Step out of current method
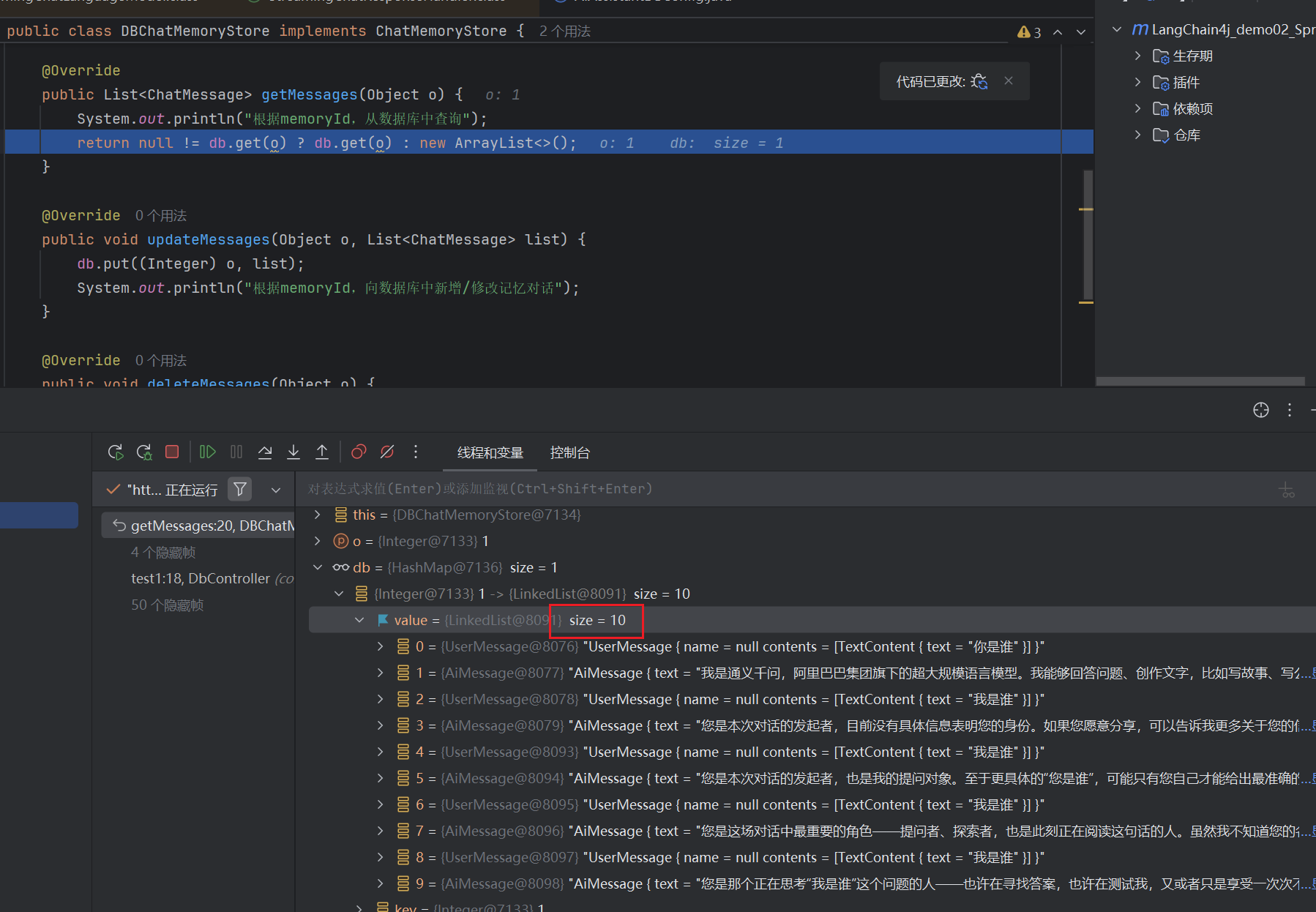 pyautogui.click(x=322, y=452)
